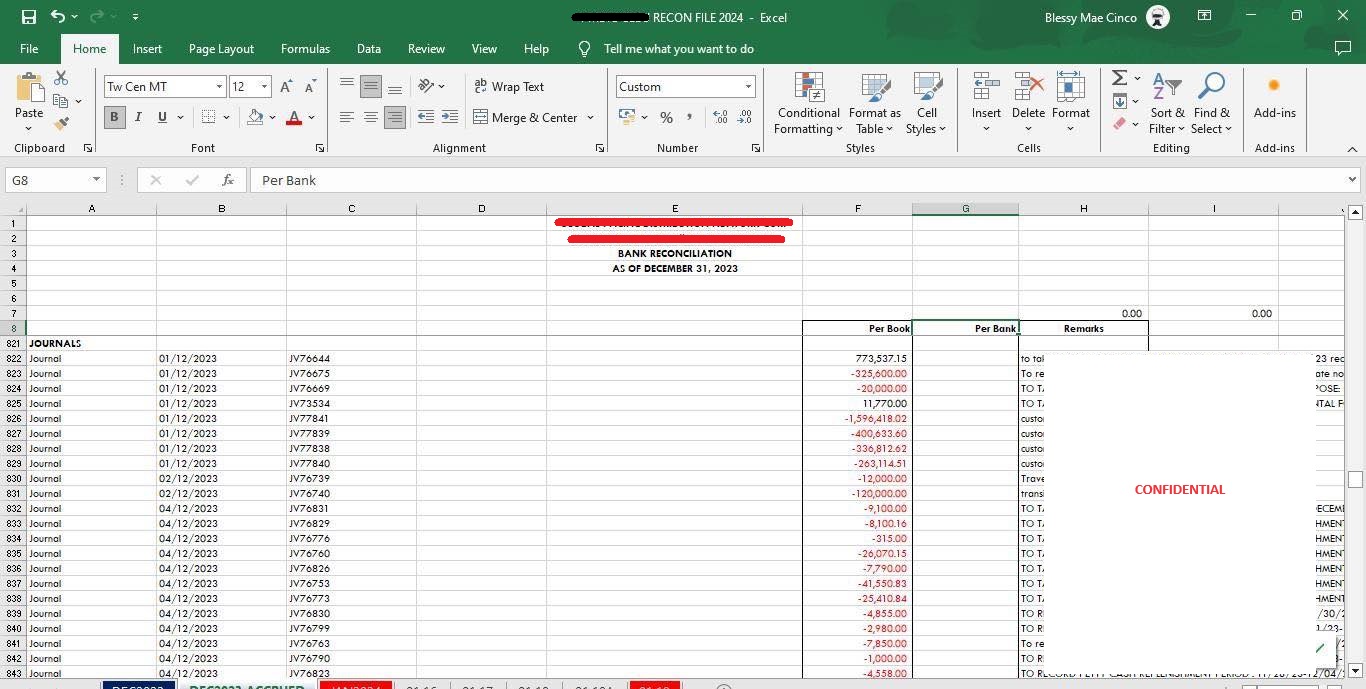Decrease decimal places
Image resolution: width=1366 pixels, height=689 pixels.
point(745,118)
